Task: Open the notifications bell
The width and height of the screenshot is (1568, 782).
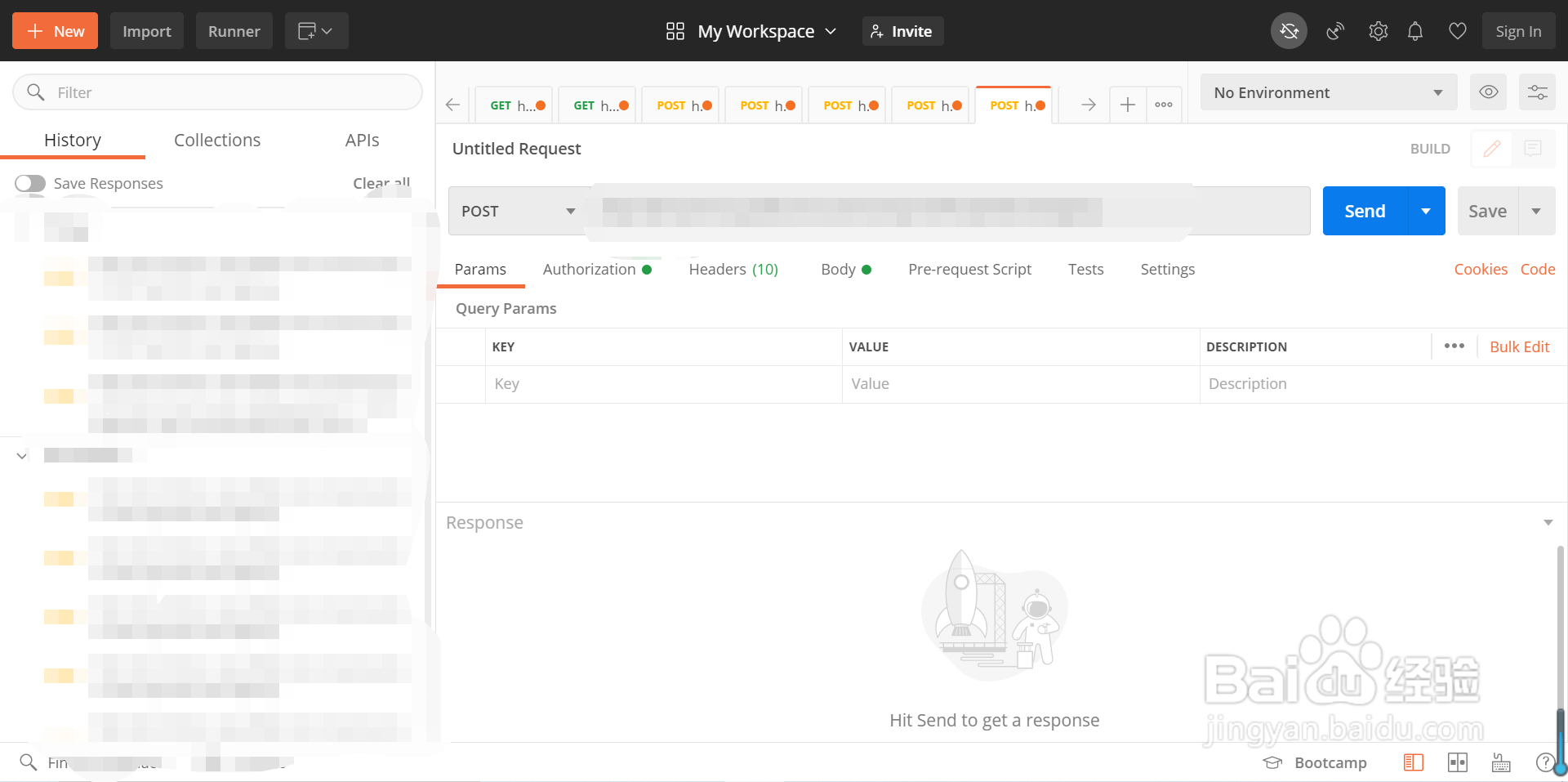Action: click(1415, 31)
